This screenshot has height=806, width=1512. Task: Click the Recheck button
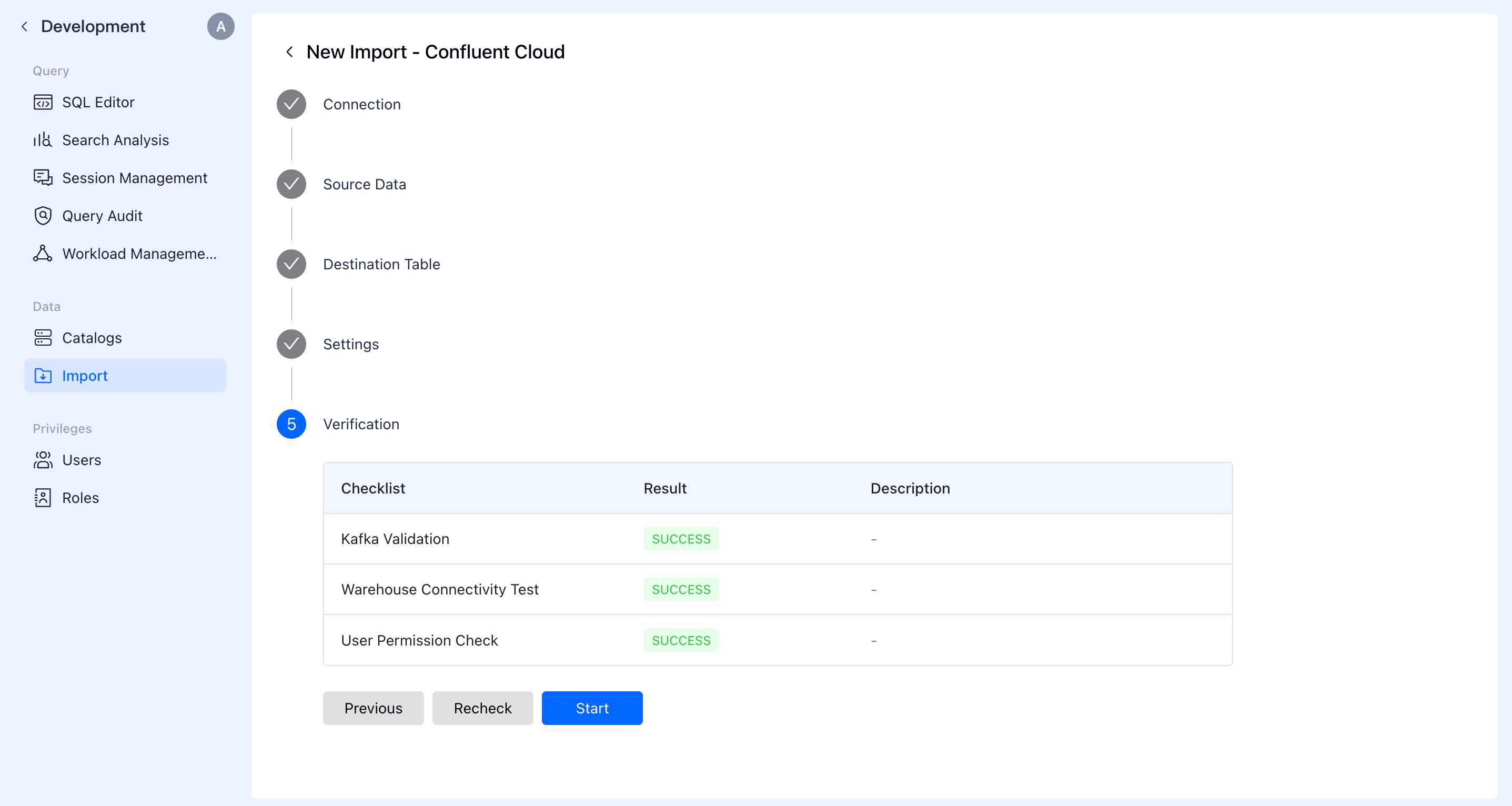click(482, 708)
